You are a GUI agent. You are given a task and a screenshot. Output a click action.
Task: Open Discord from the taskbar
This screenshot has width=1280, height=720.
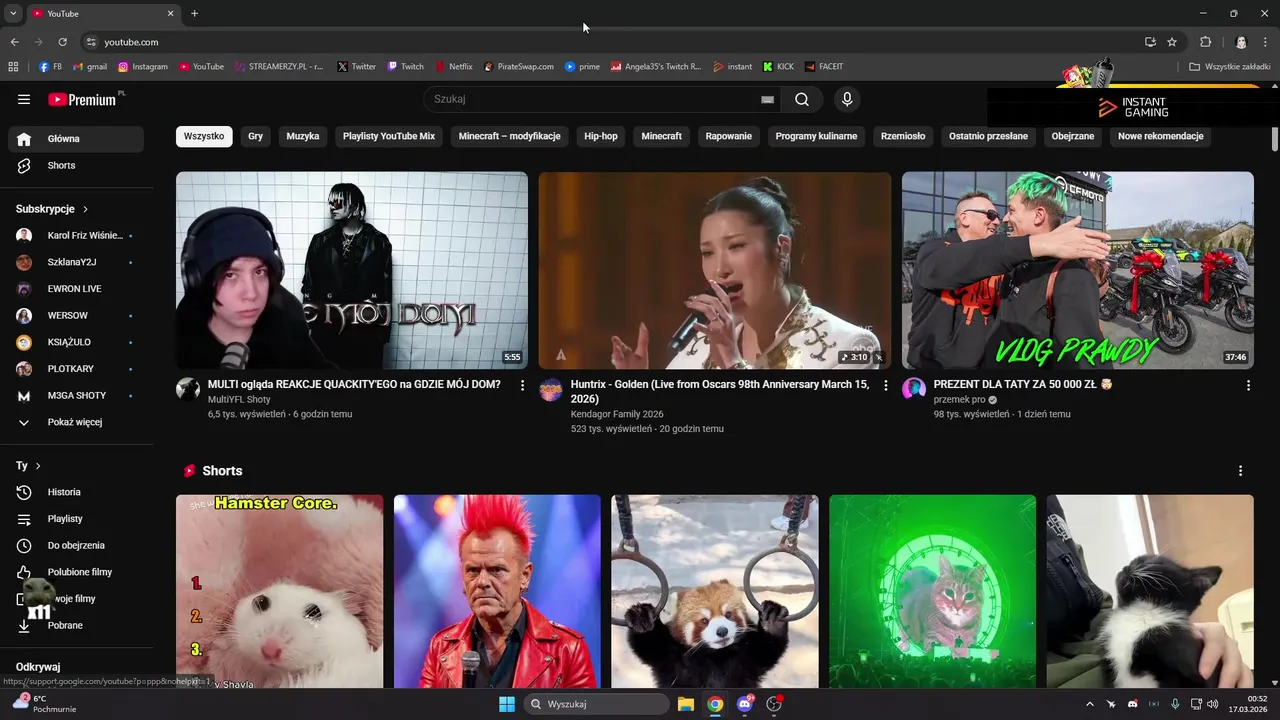(744, 704)
